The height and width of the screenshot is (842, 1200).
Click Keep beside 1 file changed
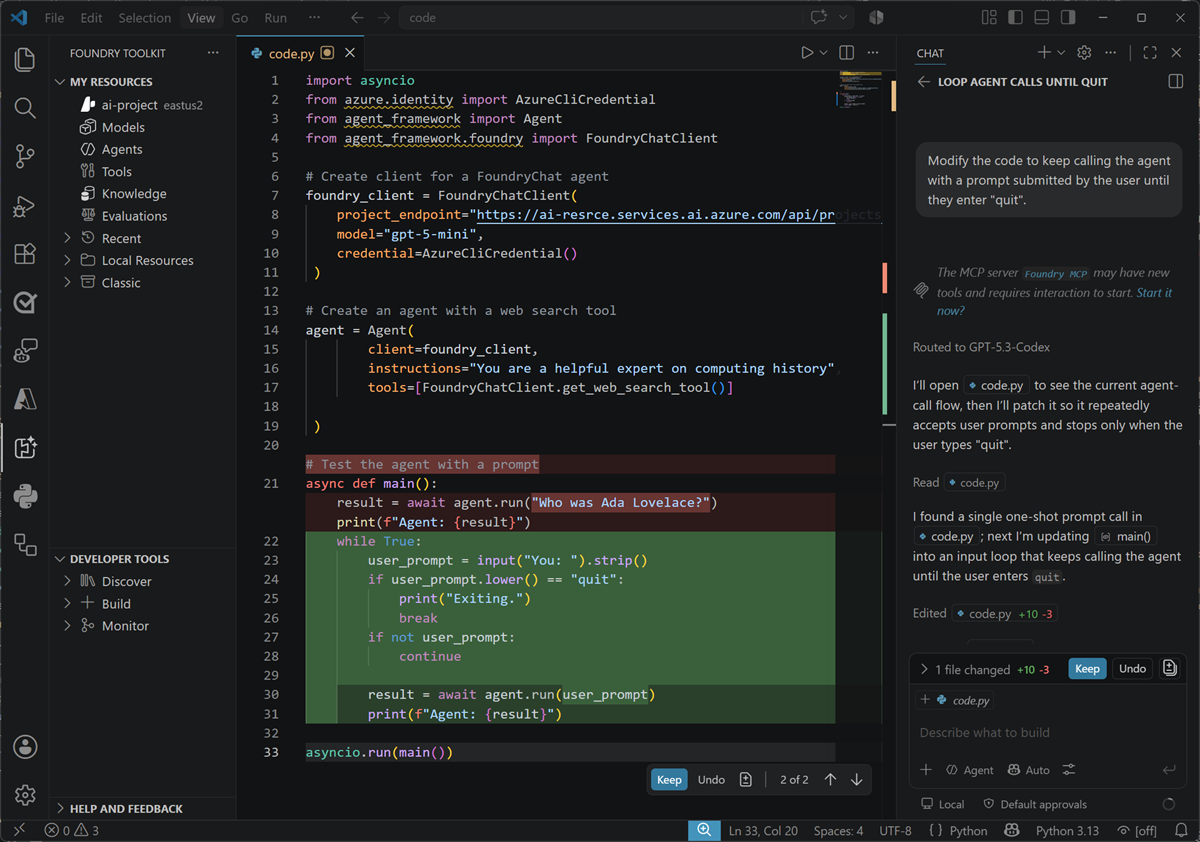pos(1087,669)
